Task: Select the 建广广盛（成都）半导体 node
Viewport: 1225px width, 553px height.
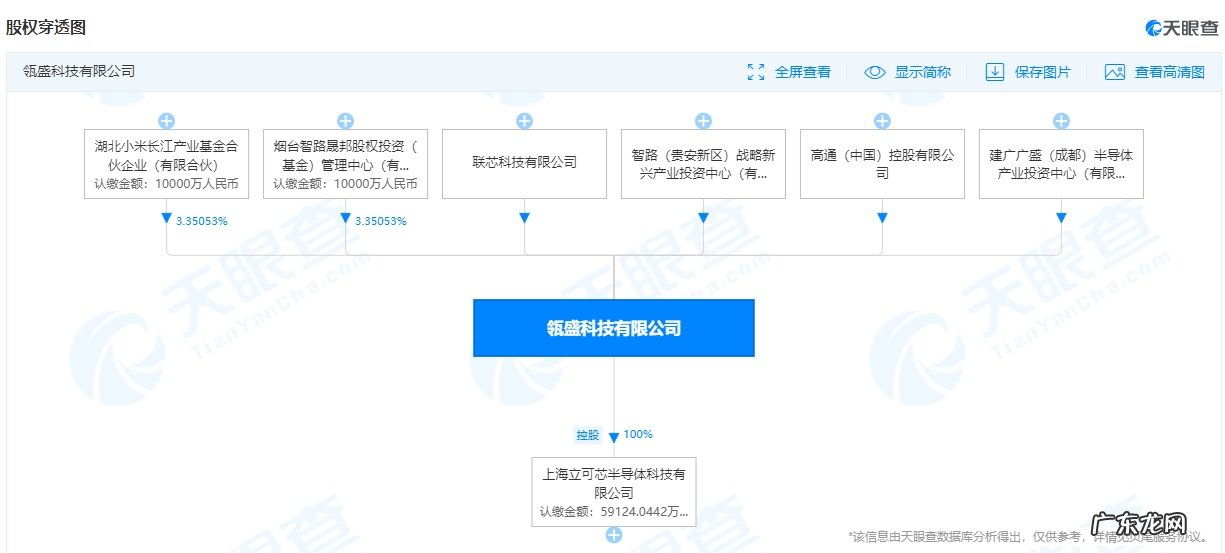Action: coord(1061,164)
